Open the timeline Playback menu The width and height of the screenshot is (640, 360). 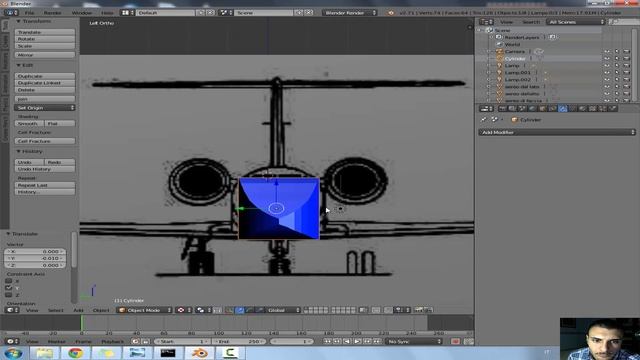112,341
